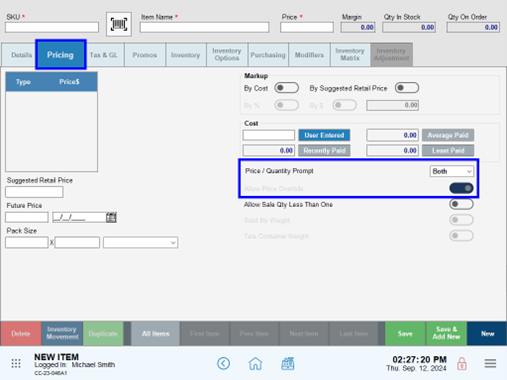Click the Price$ column header
Viewport: 507px width, 380px height.
[69, 82]
